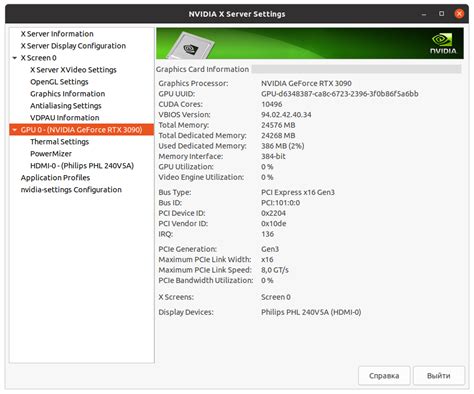This screenshot has width=474, height=394.
Task: Go to OpenGL Settings
Action: [59, 82]
